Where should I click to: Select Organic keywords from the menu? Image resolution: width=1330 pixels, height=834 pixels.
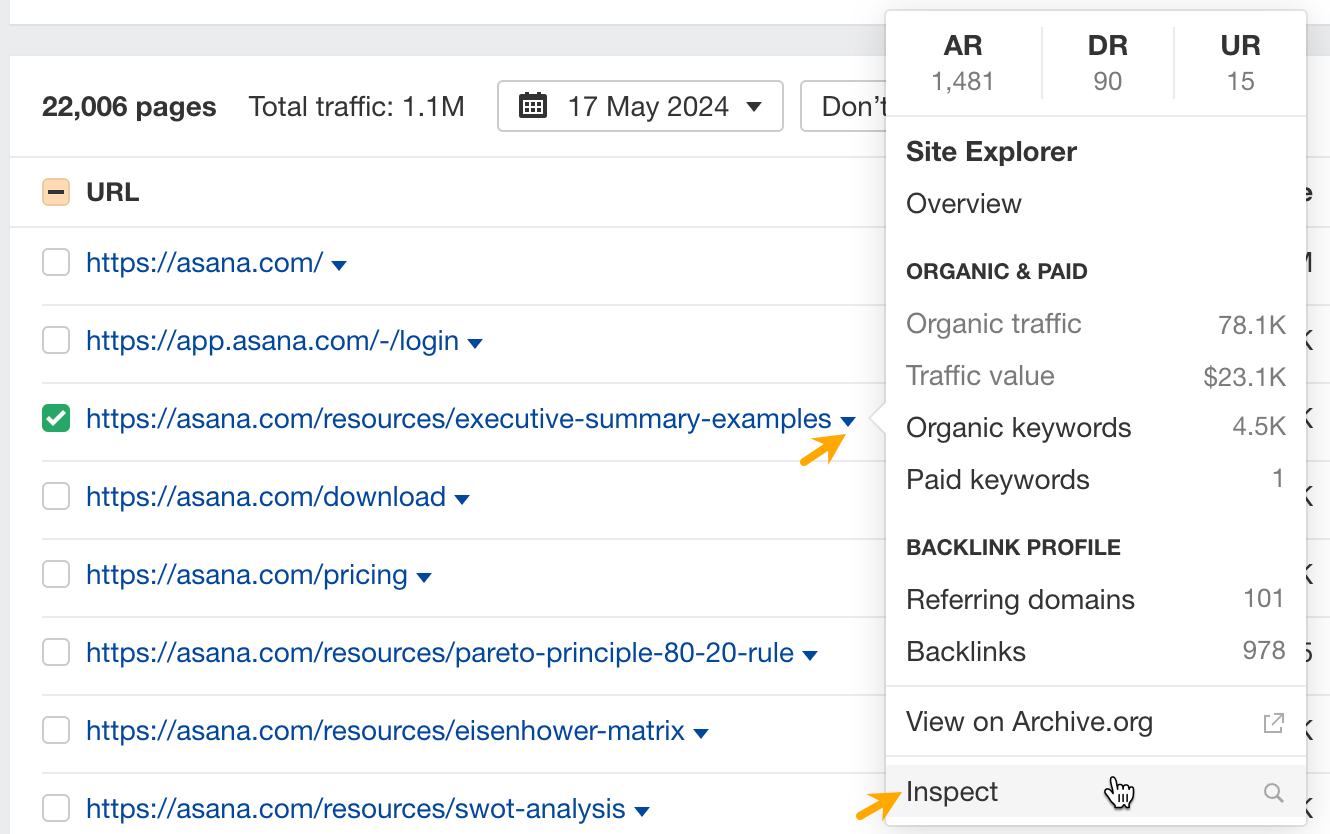point(1018,427)
